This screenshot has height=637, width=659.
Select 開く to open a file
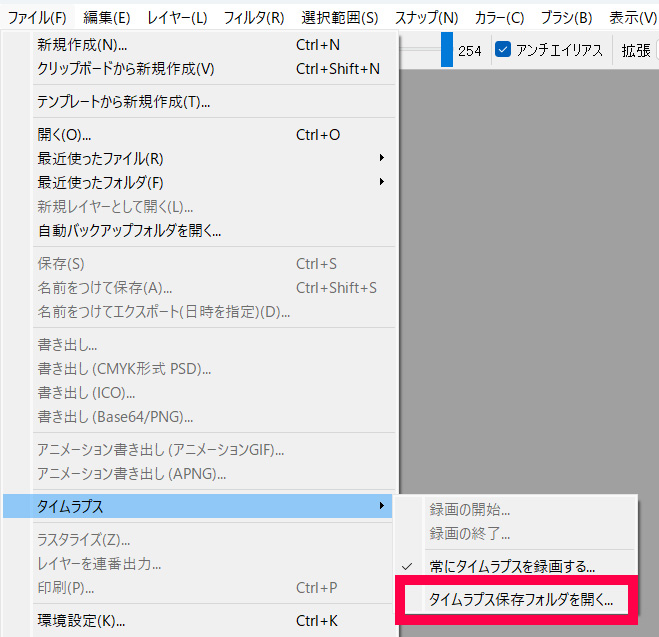[65, 134]
